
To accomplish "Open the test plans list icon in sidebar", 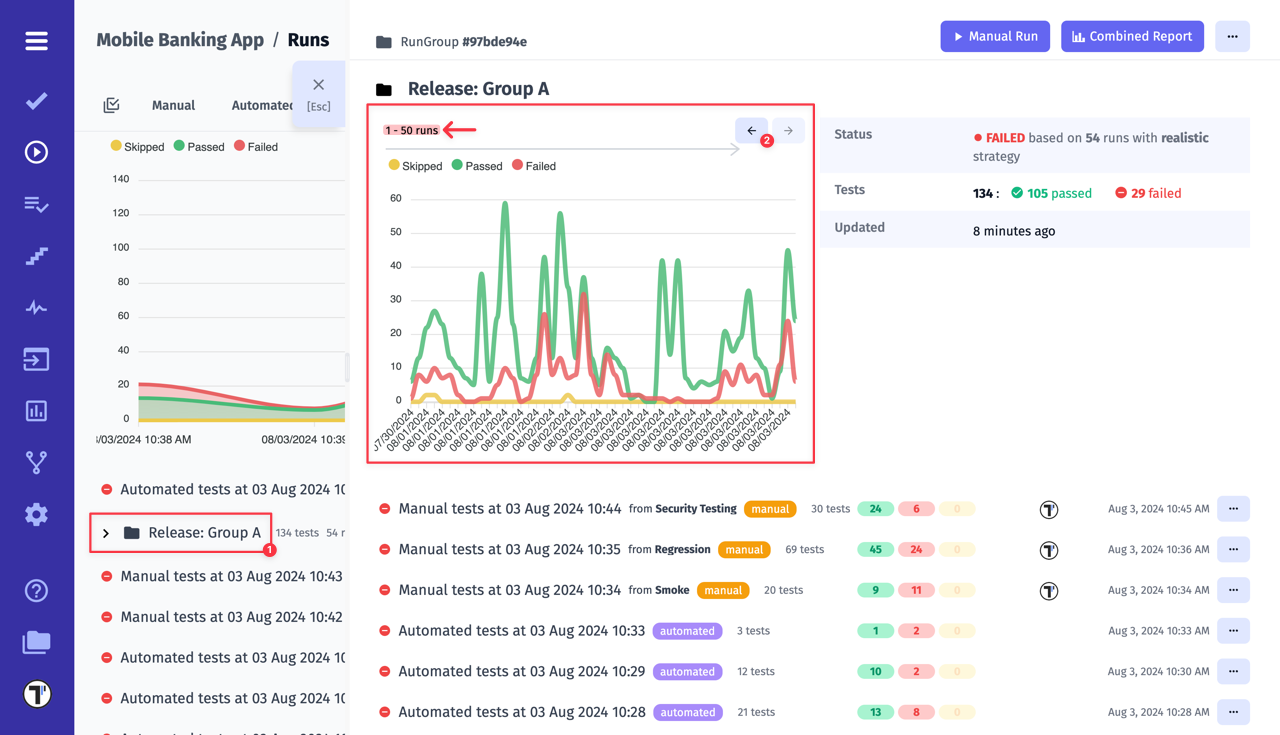I will point(36,204).
